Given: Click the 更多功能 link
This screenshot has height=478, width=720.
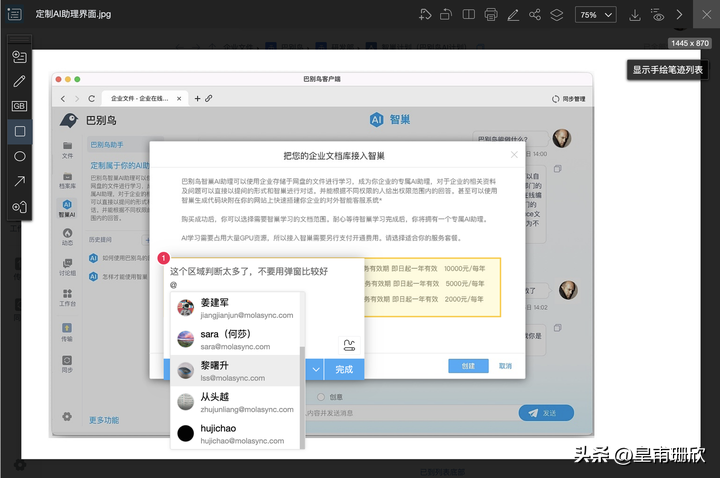Looking at the screenshot, I should [104, 420].
